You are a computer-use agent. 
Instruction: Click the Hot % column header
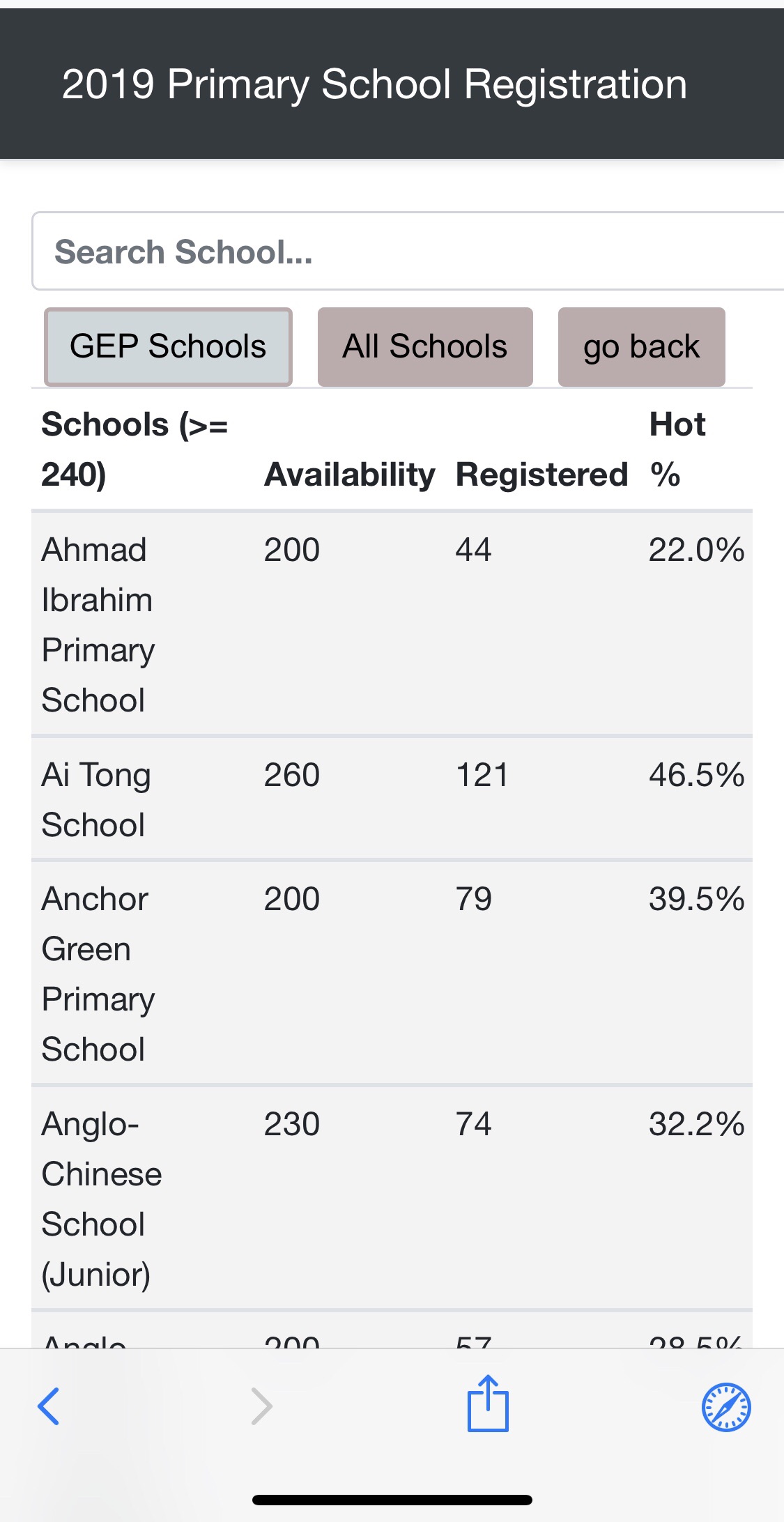(677, 449)
